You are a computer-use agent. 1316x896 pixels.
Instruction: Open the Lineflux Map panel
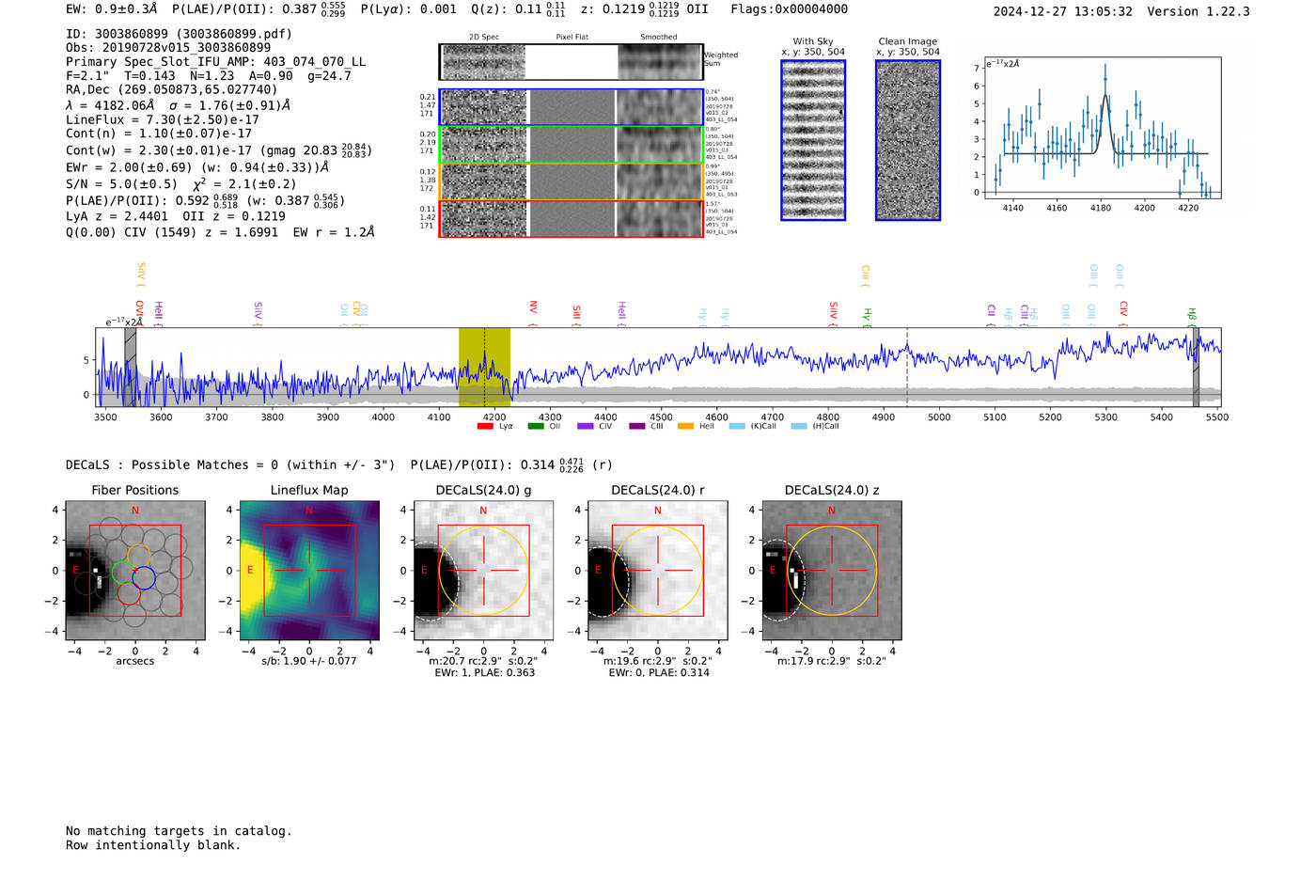point(309,571)
